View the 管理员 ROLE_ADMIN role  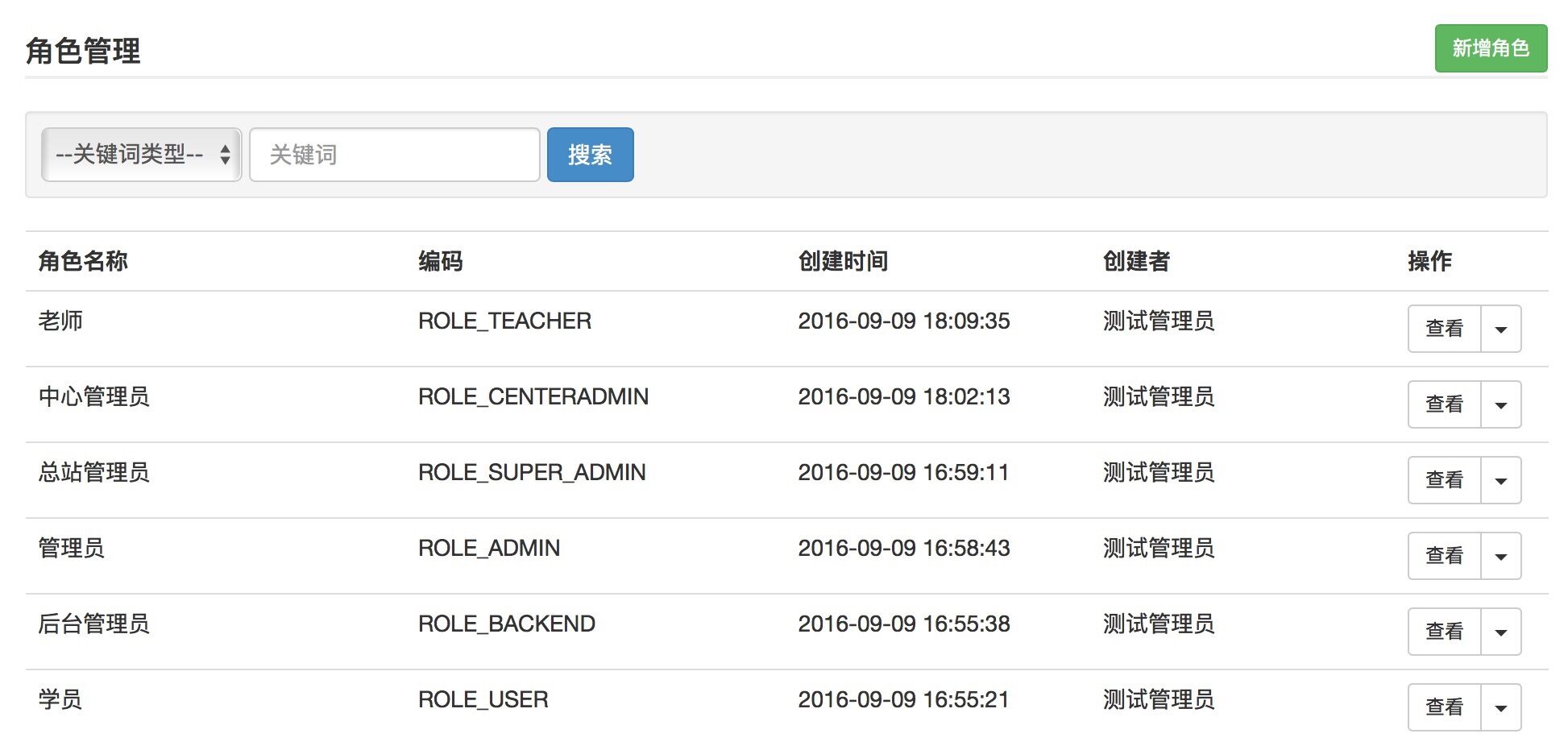point(1444,556)
